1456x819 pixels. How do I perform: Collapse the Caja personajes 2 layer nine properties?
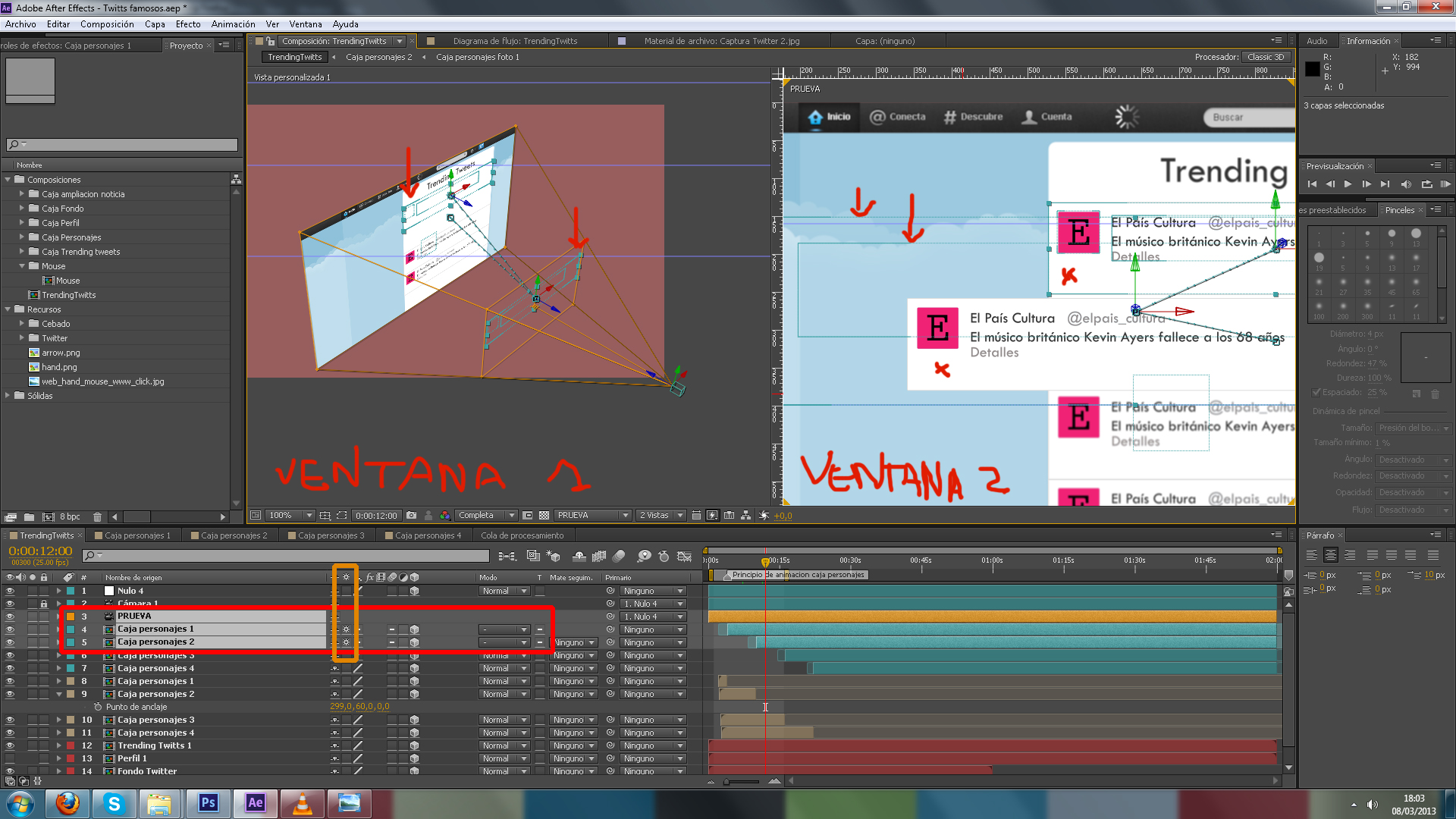click(59, 694)
